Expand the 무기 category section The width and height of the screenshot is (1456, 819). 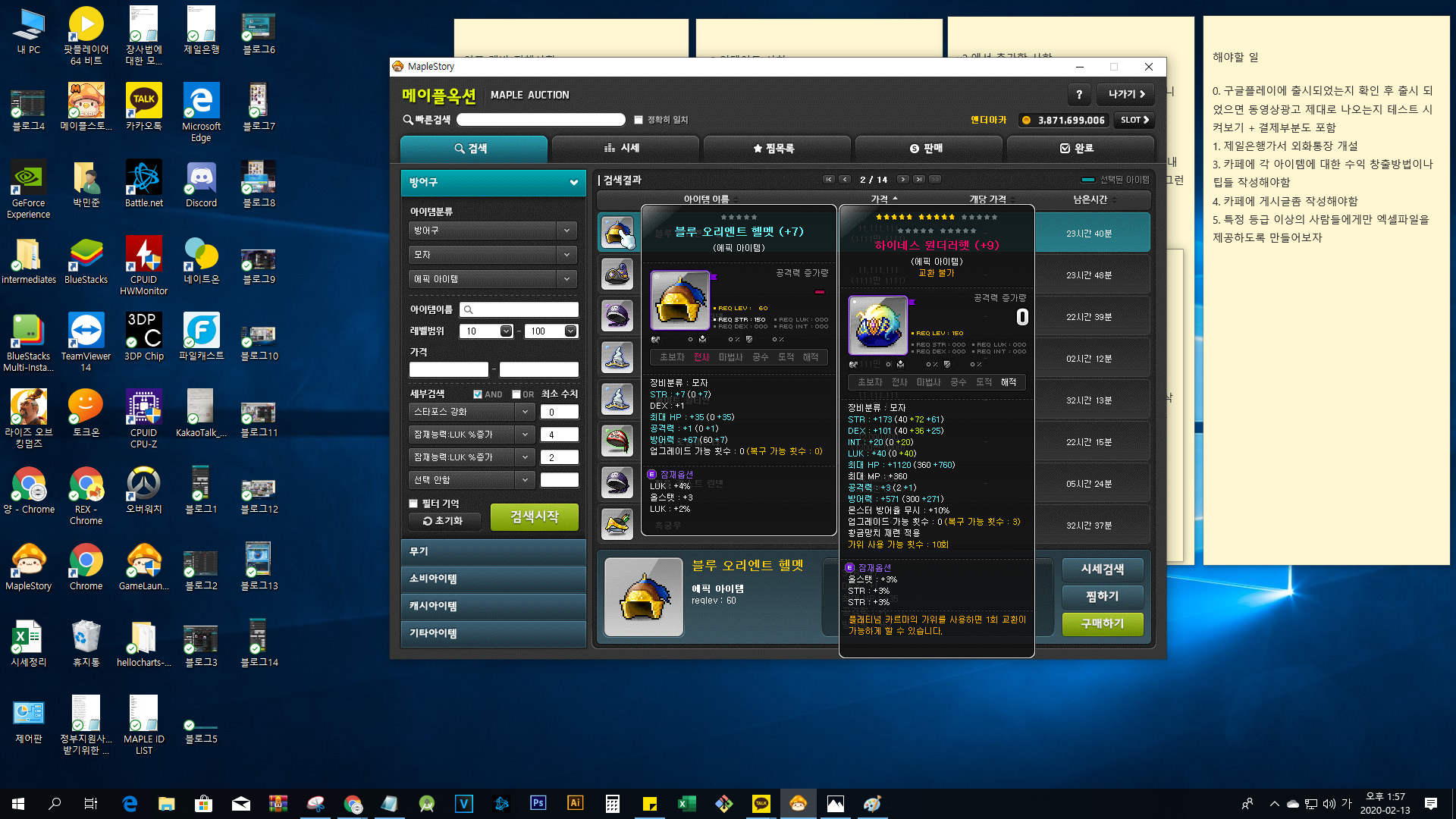tap(493, 551)
